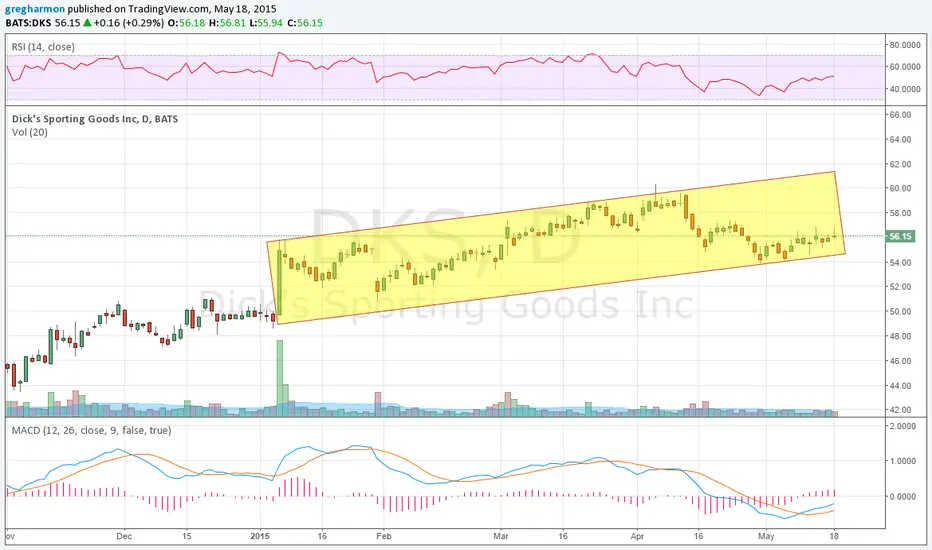Click the 48.00 price axis label
The image size is (932, 550).
[900, 336]
